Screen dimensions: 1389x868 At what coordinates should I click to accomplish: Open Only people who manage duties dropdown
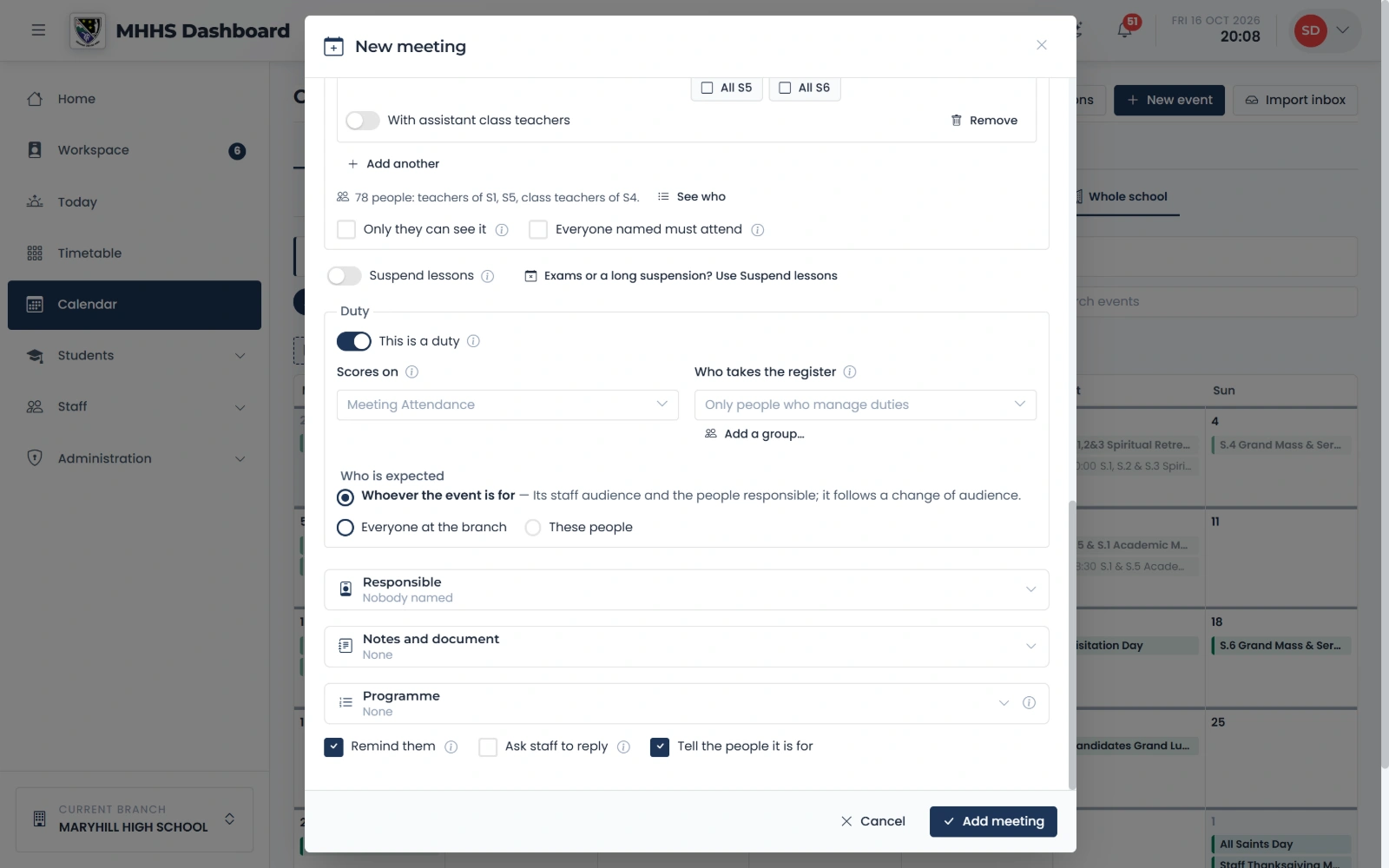coord(866,404)
